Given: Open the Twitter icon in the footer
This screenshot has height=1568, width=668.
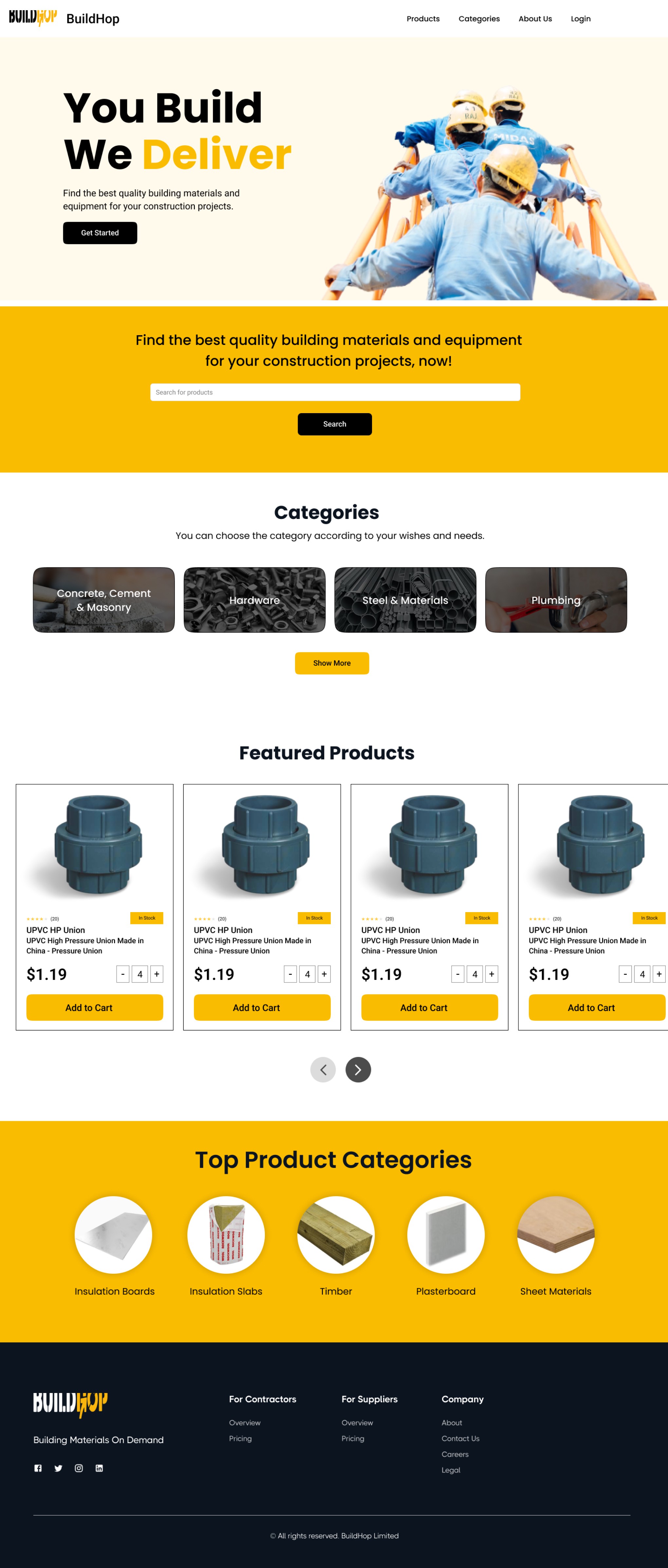Looking at the screenshot, I should (x=58, y=1468).
